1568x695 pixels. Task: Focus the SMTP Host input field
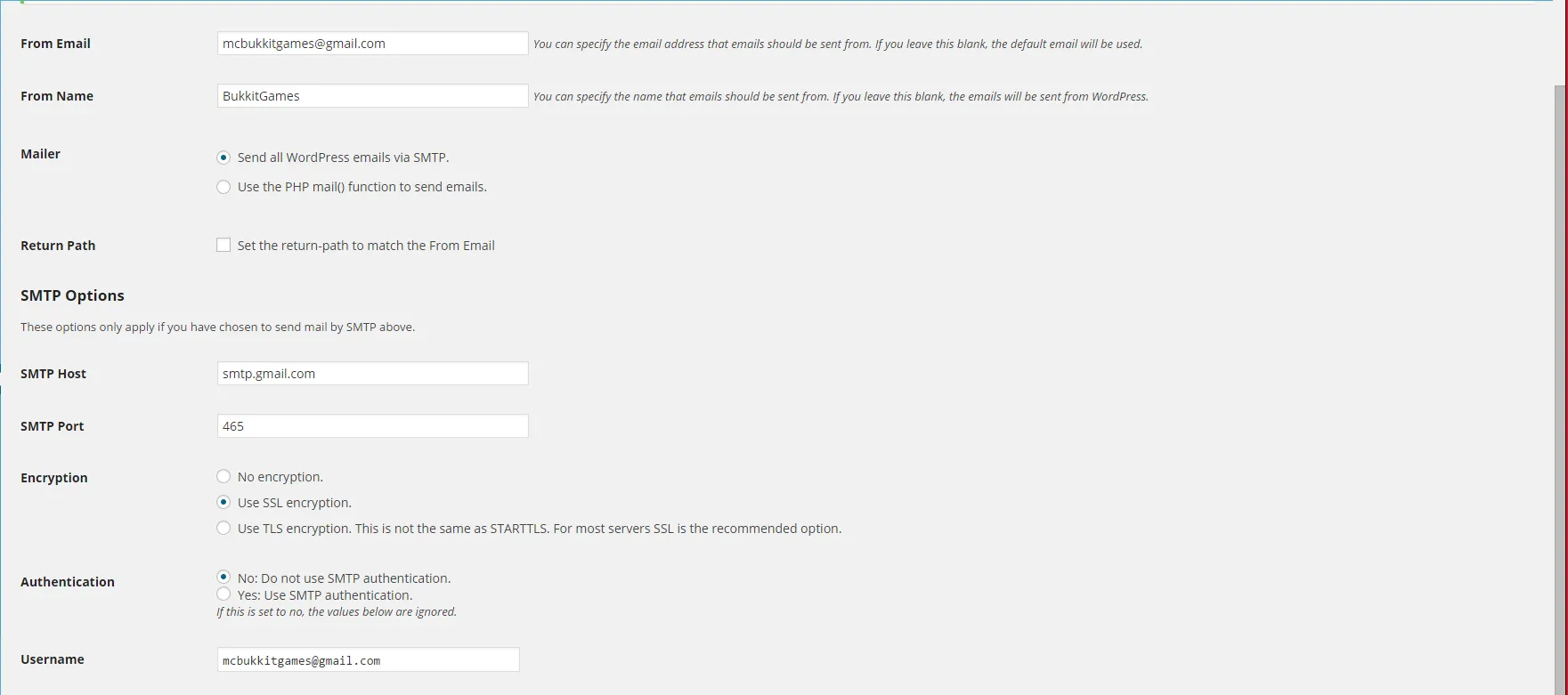tap(372, 374)
